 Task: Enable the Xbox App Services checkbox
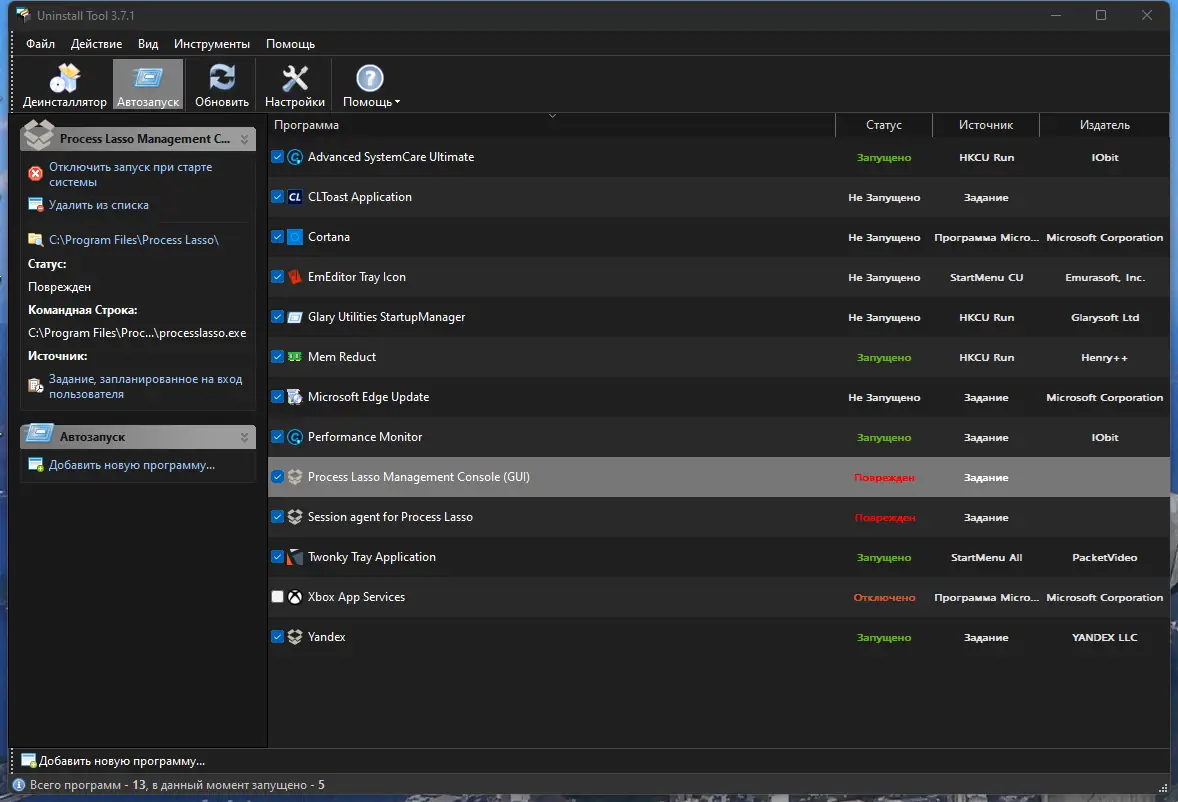coord(277,596)
